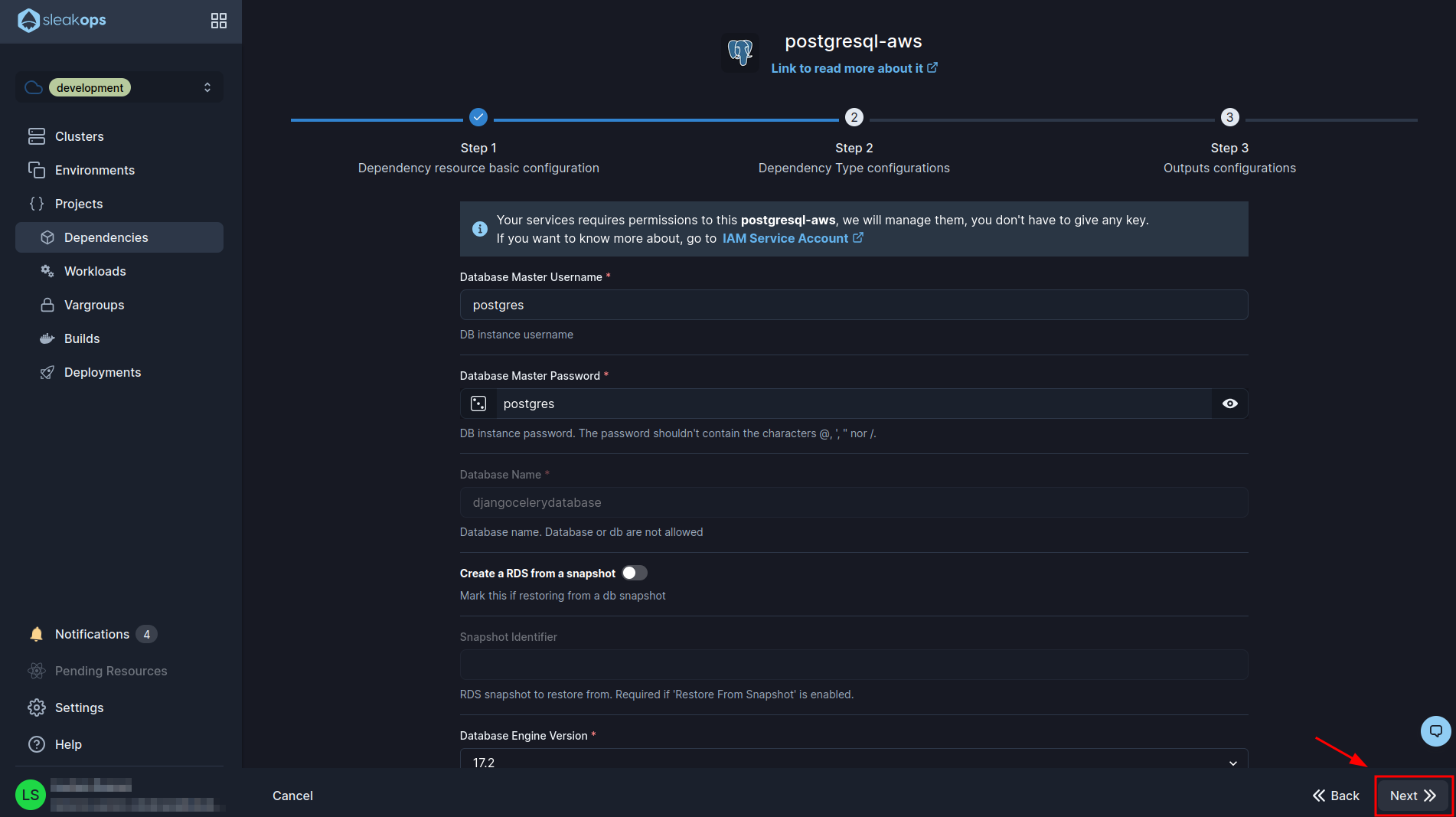Open the Database Engine Version dropdown
This screenshot has height=817, width=1456.
point(854,760)
